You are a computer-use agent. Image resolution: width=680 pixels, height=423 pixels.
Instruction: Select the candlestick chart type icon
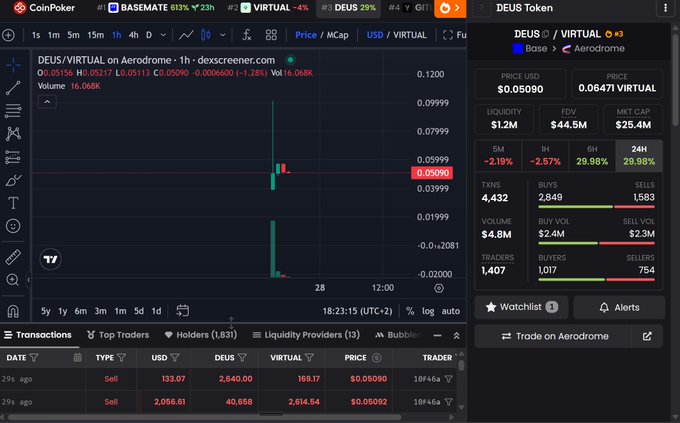point(206,35)
